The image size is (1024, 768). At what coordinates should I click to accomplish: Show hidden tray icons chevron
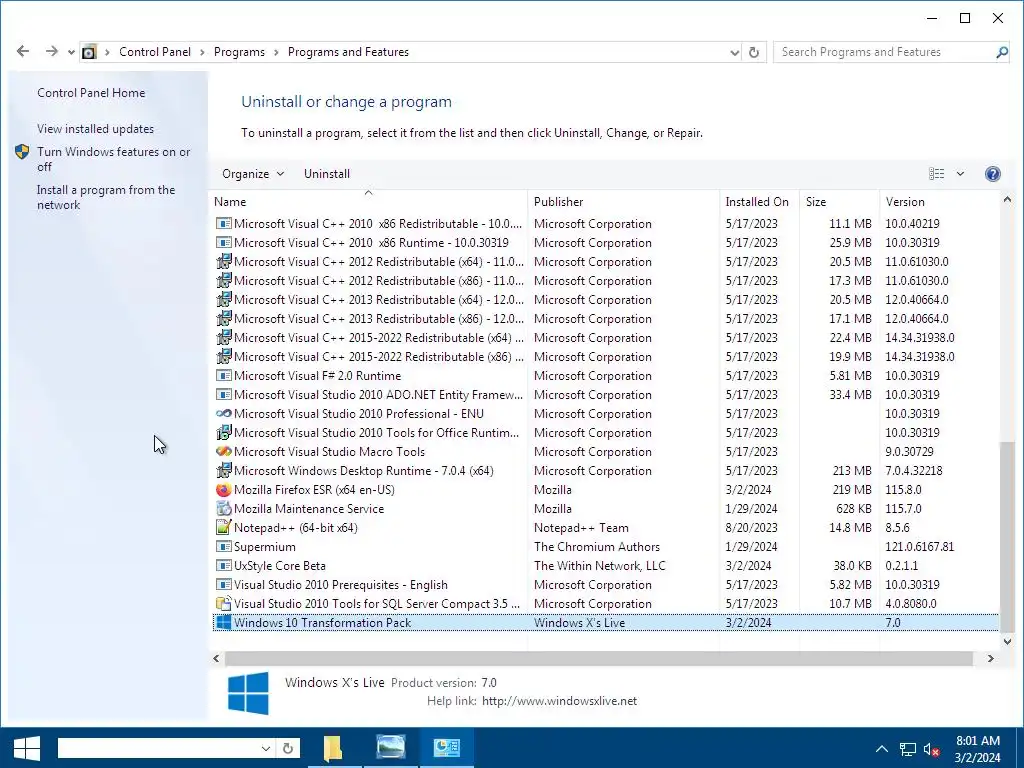pos(882,749)
